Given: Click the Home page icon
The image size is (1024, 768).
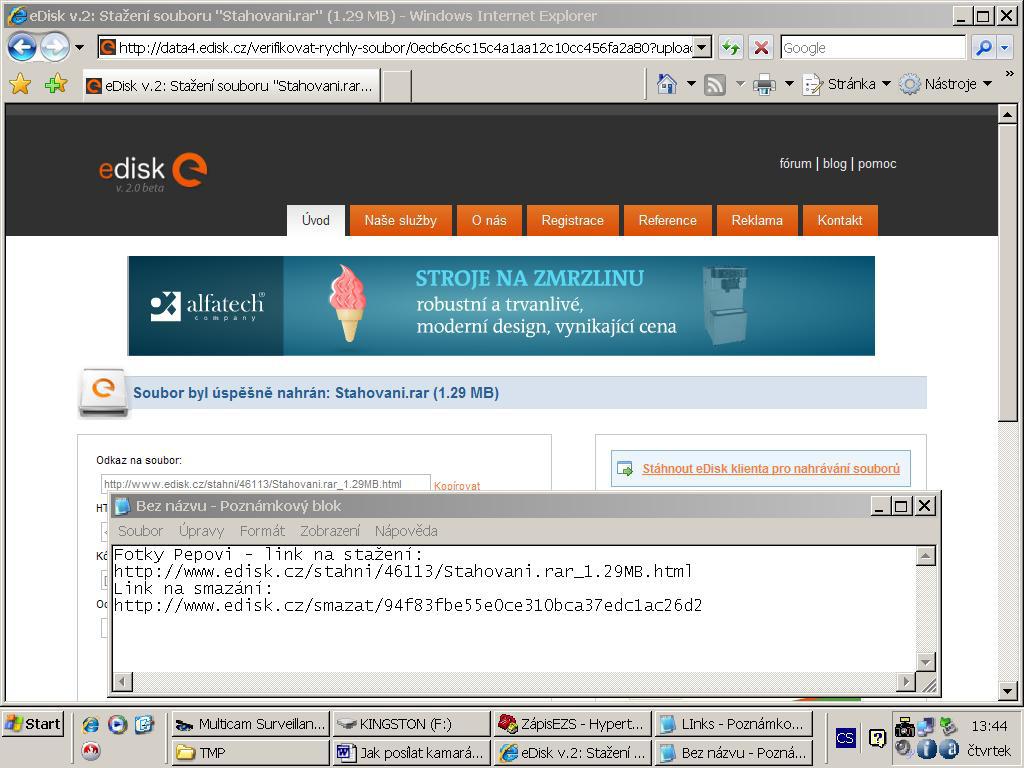Looking at the screenshot, I should (x=667, y=85).
